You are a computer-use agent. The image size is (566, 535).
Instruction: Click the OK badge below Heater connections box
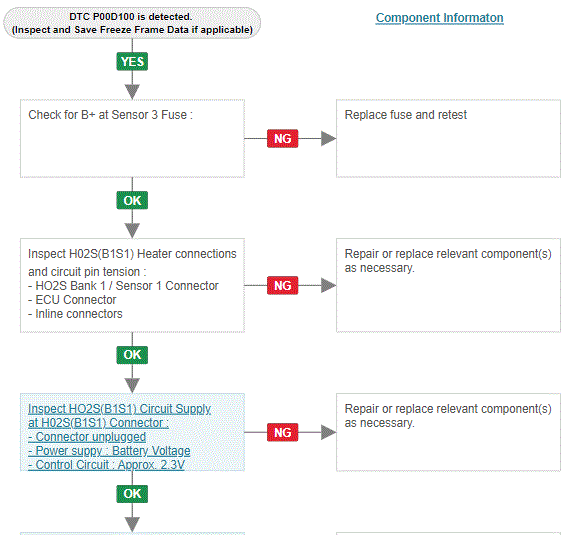pos(132,355)
